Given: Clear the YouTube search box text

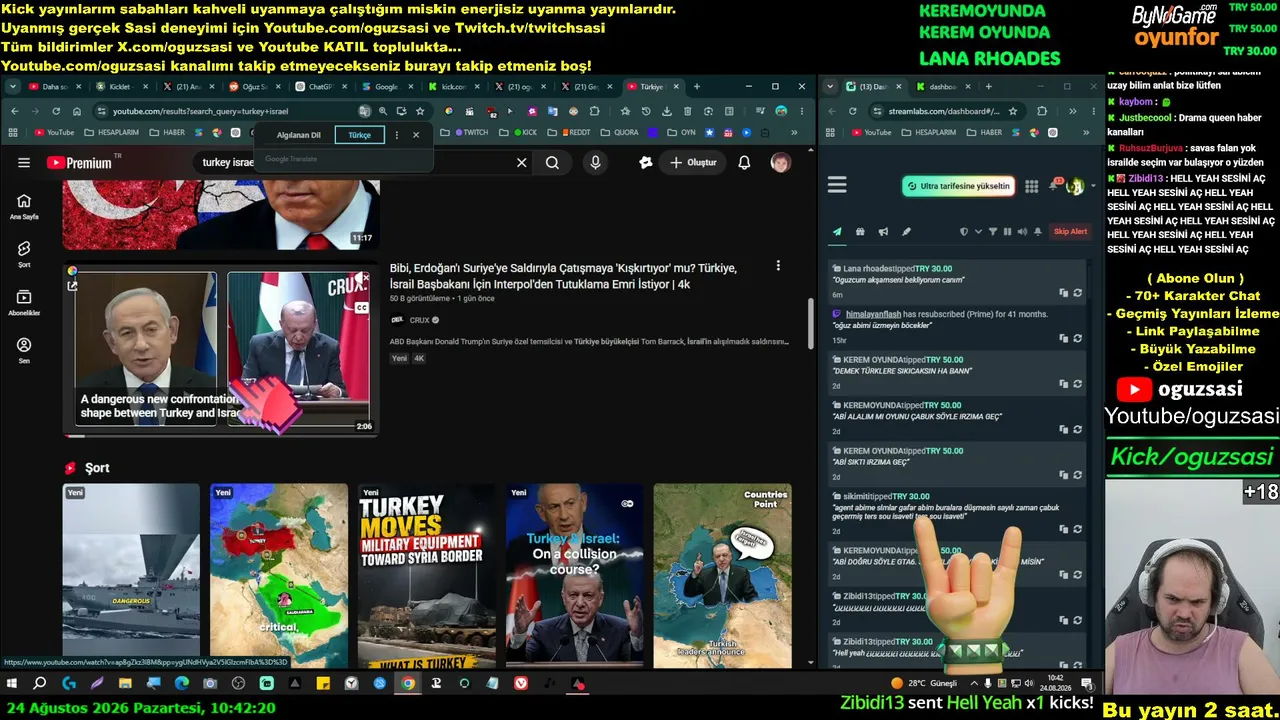Looking at the screenshot, I should [521, 163].
